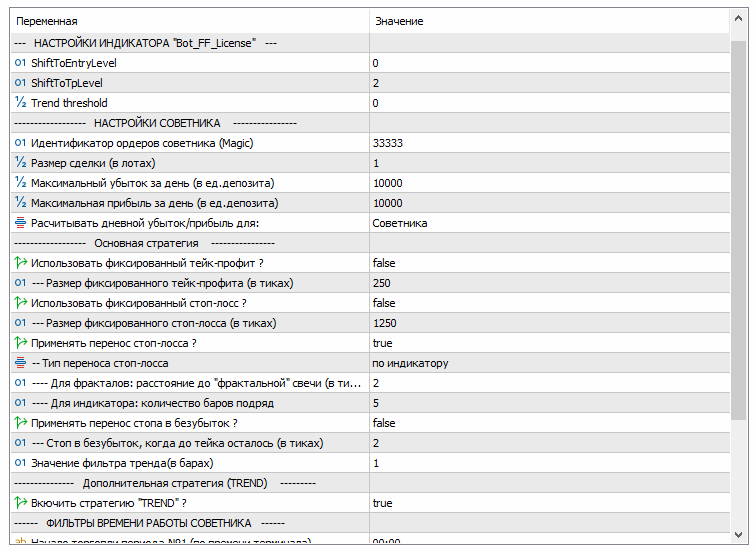Screen dimensions: 756x551
Task: Toggle the false value of fixed take-profit
Action: pos(384,263)
